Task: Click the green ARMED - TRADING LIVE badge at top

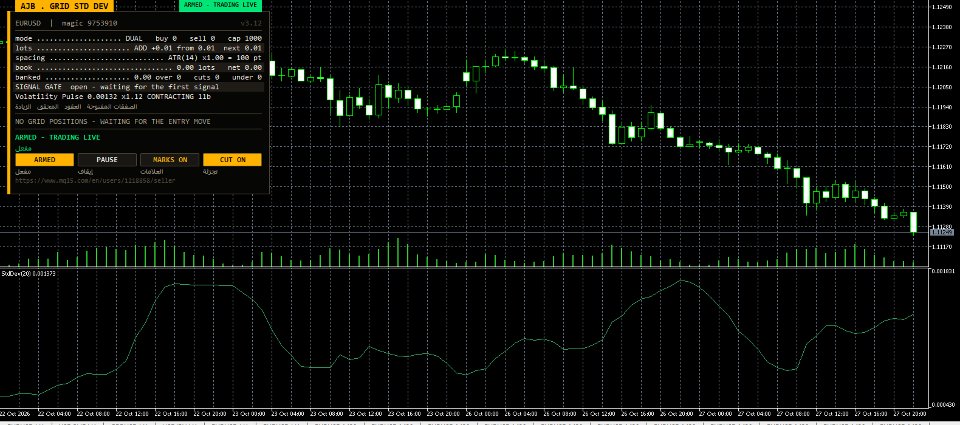Action: [x=220, y=5]
